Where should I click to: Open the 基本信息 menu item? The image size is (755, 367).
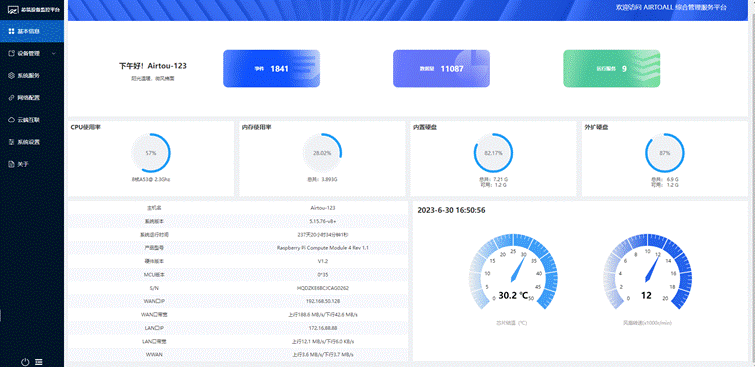tap(32, 31)
